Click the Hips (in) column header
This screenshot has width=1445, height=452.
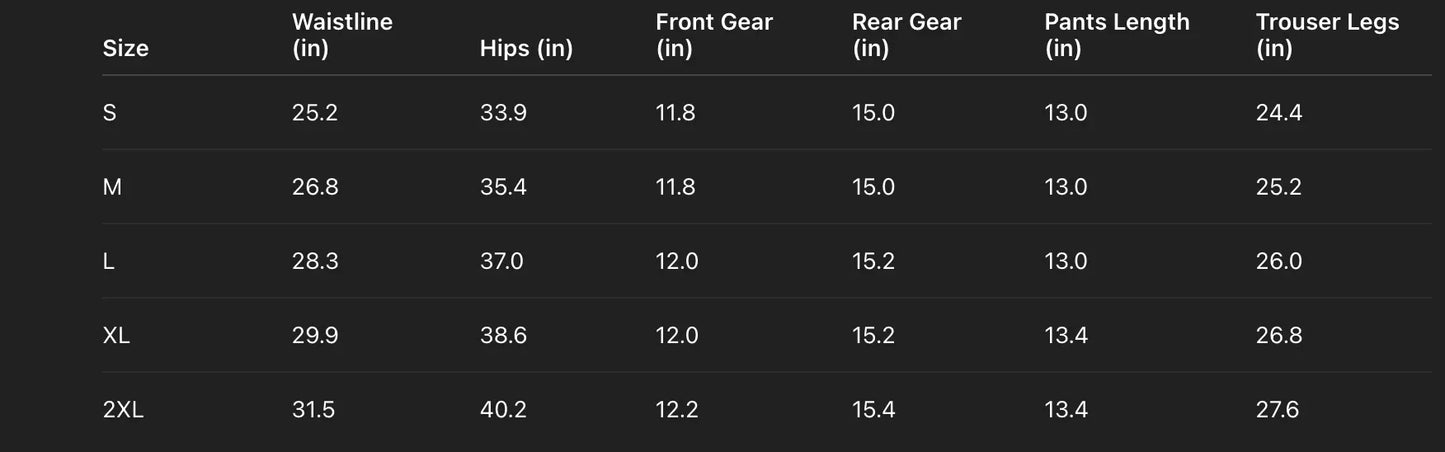tap(526, 48)
